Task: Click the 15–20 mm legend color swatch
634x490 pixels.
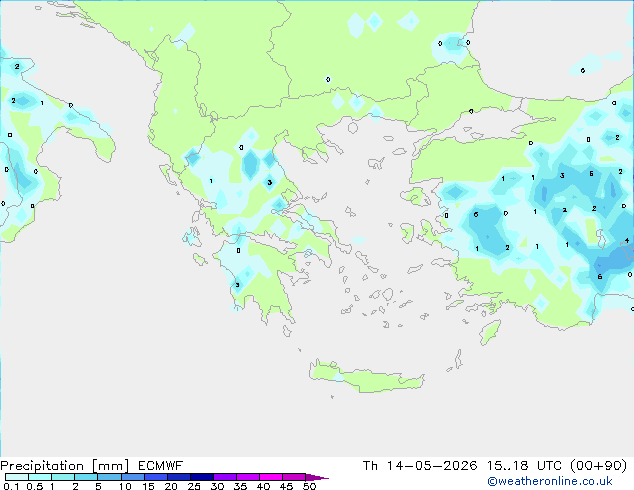Action: pos(156,477)
